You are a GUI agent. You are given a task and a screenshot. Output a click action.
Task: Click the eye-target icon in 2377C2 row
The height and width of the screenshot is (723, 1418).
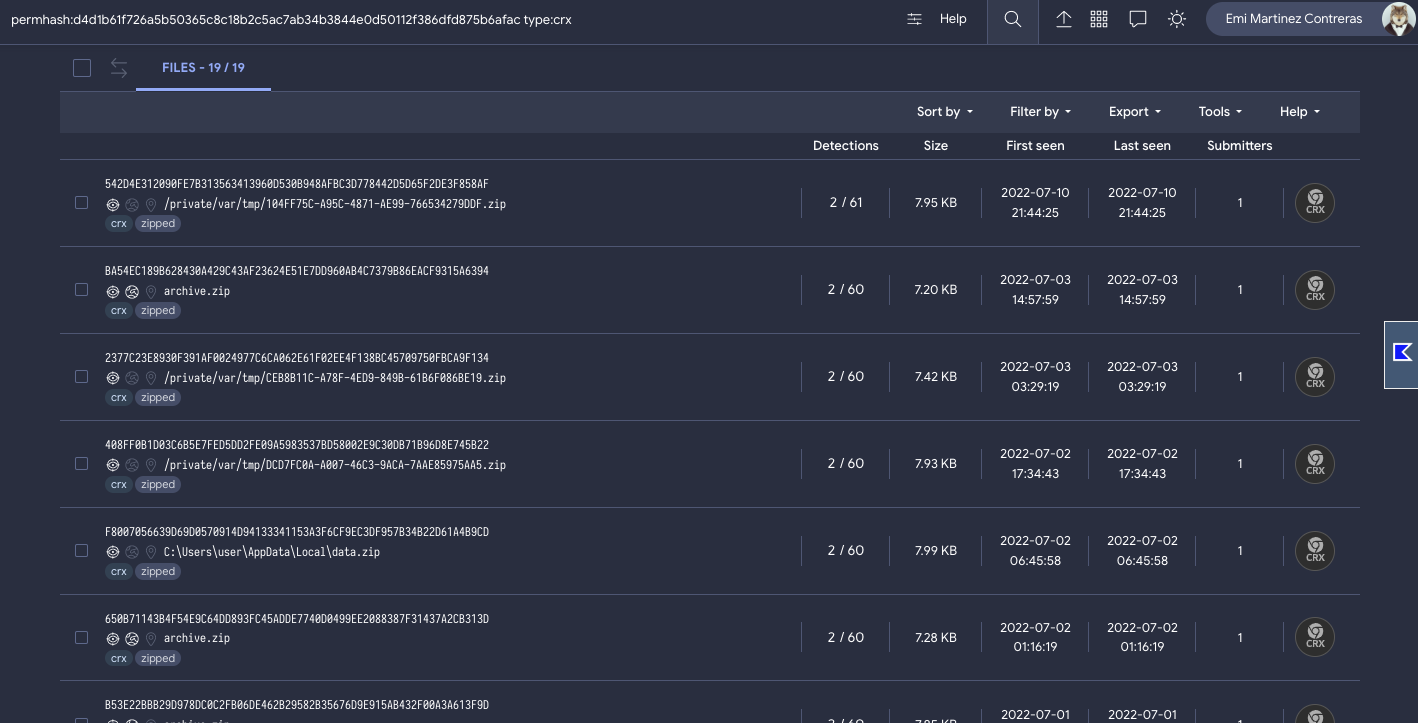tap(113, 378)
